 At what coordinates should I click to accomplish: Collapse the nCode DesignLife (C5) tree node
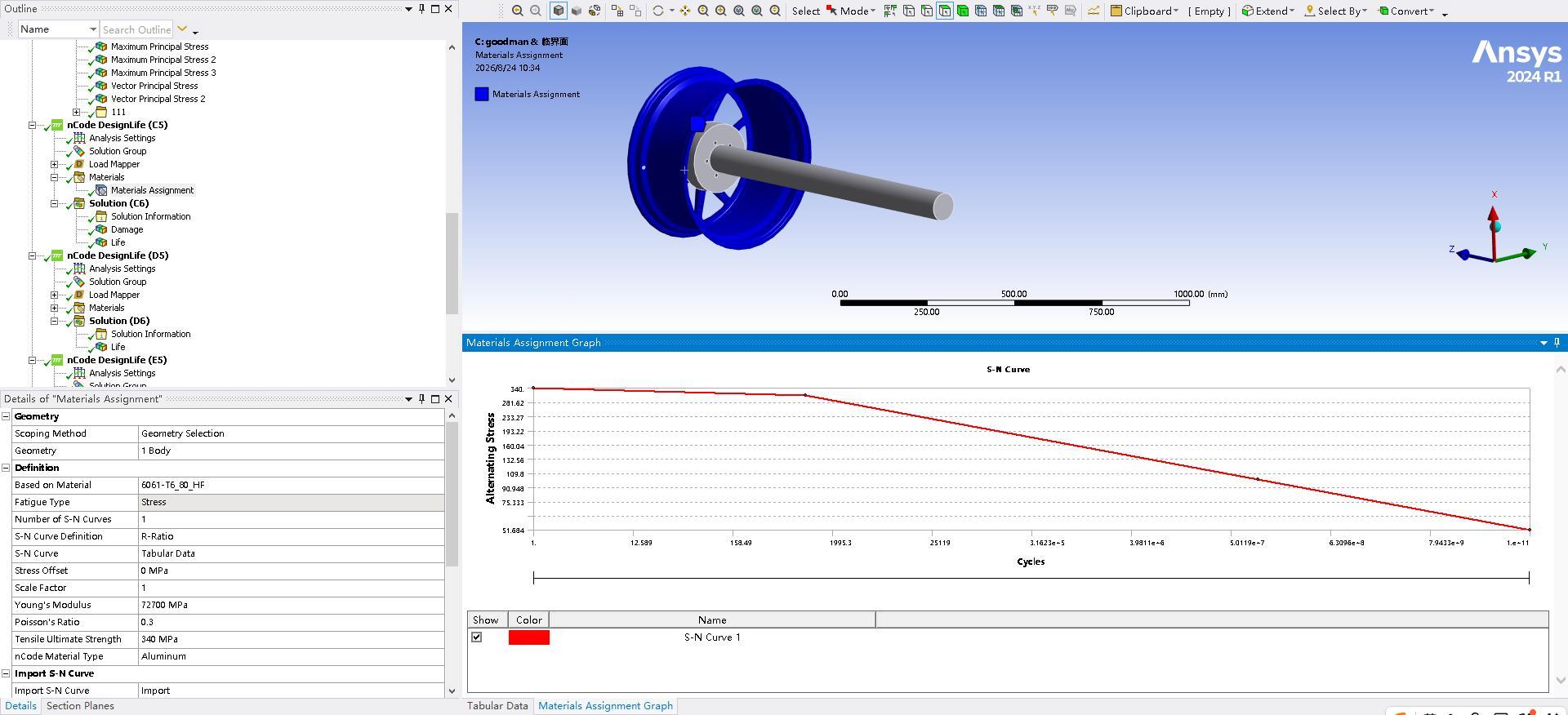[33, 125]
